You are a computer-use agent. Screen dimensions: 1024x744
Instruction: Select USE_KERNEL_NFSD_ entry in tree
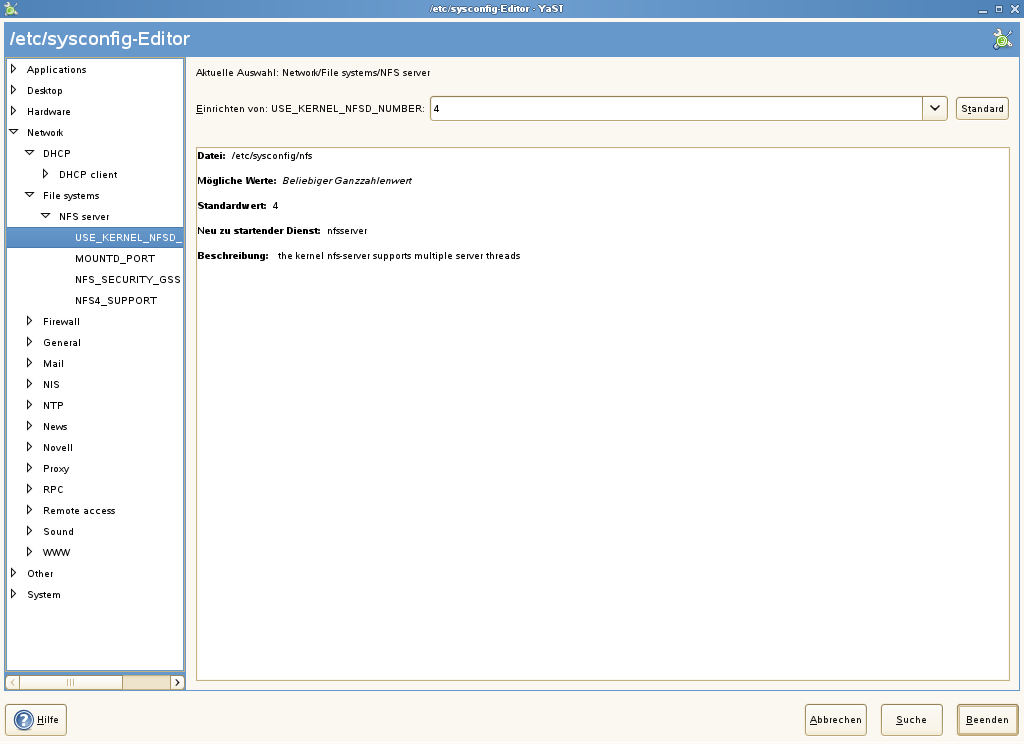(128, 238)
